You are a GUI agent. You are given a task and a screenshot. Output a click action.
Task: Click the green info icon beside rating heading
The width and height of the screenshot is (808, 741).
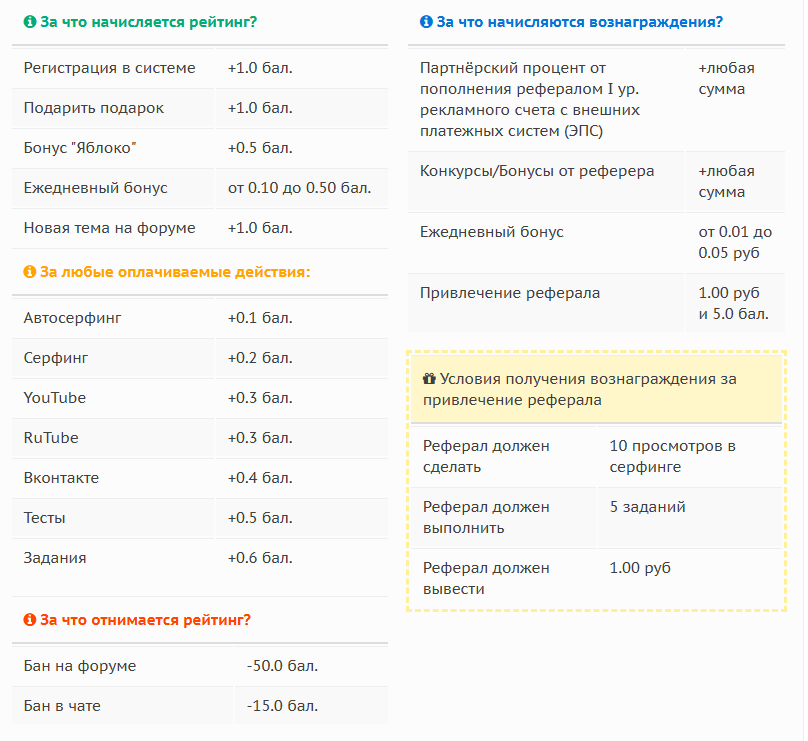[x=29, y=22]
